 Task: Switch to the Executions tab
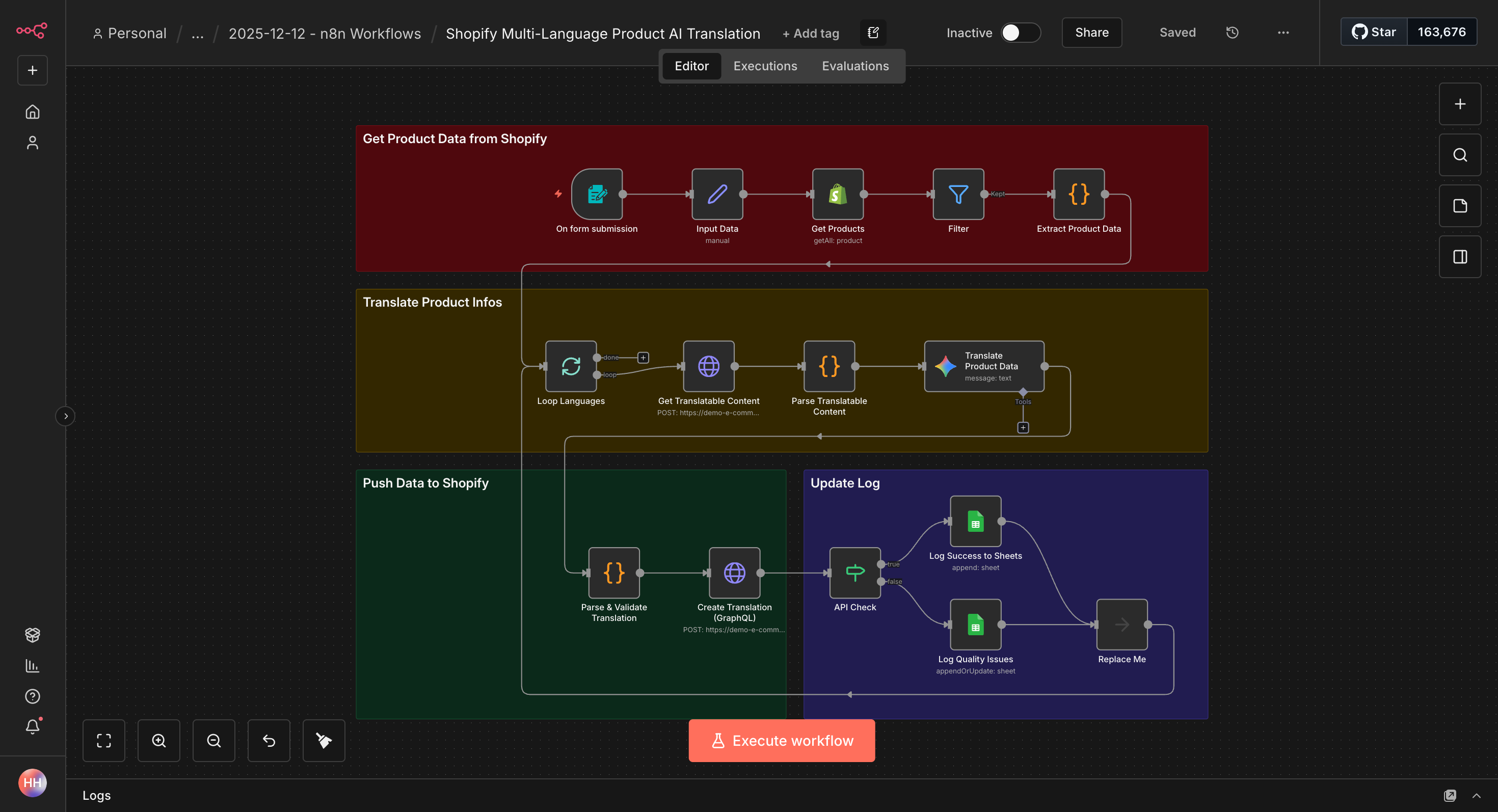coord(765,66)
